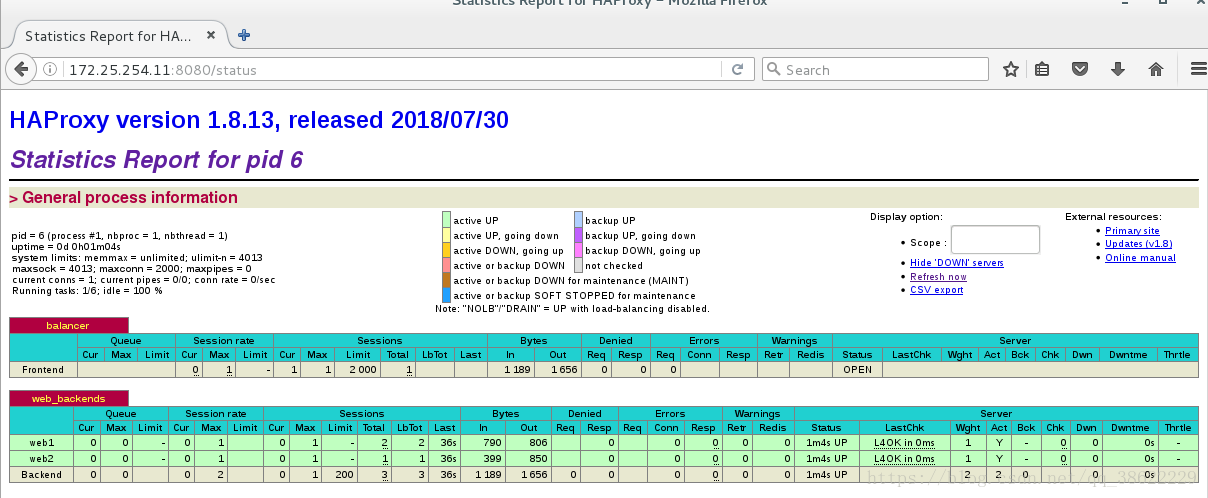
Task: Open bookmarks list icon
Action: 1042,70
